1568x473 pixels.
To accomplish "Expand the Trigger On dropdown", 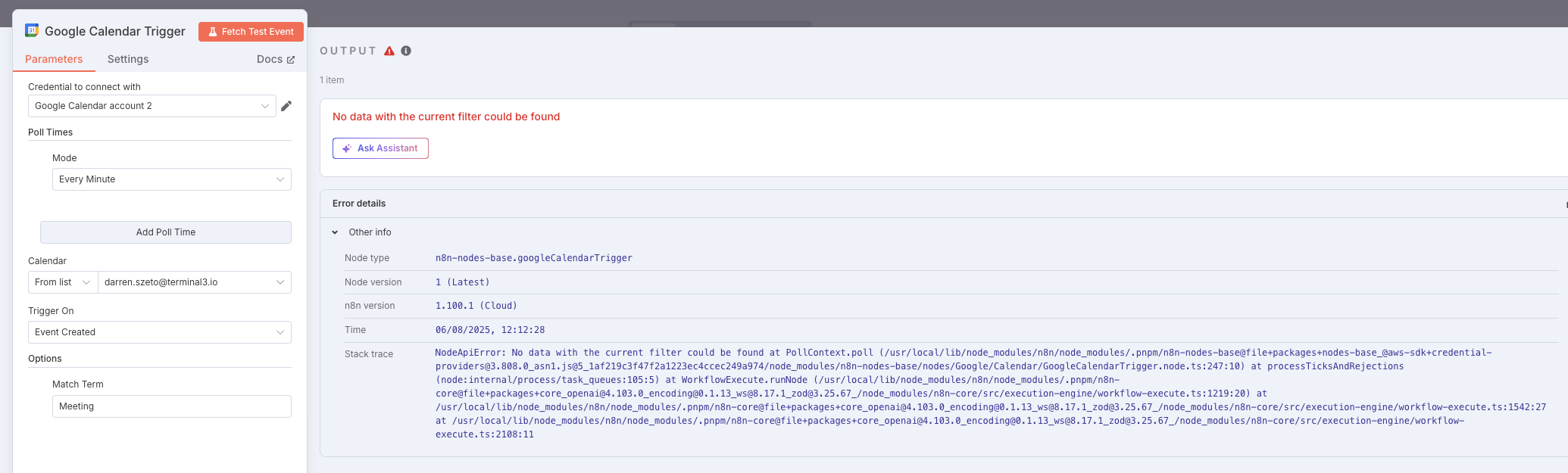I will pos(159,332).
